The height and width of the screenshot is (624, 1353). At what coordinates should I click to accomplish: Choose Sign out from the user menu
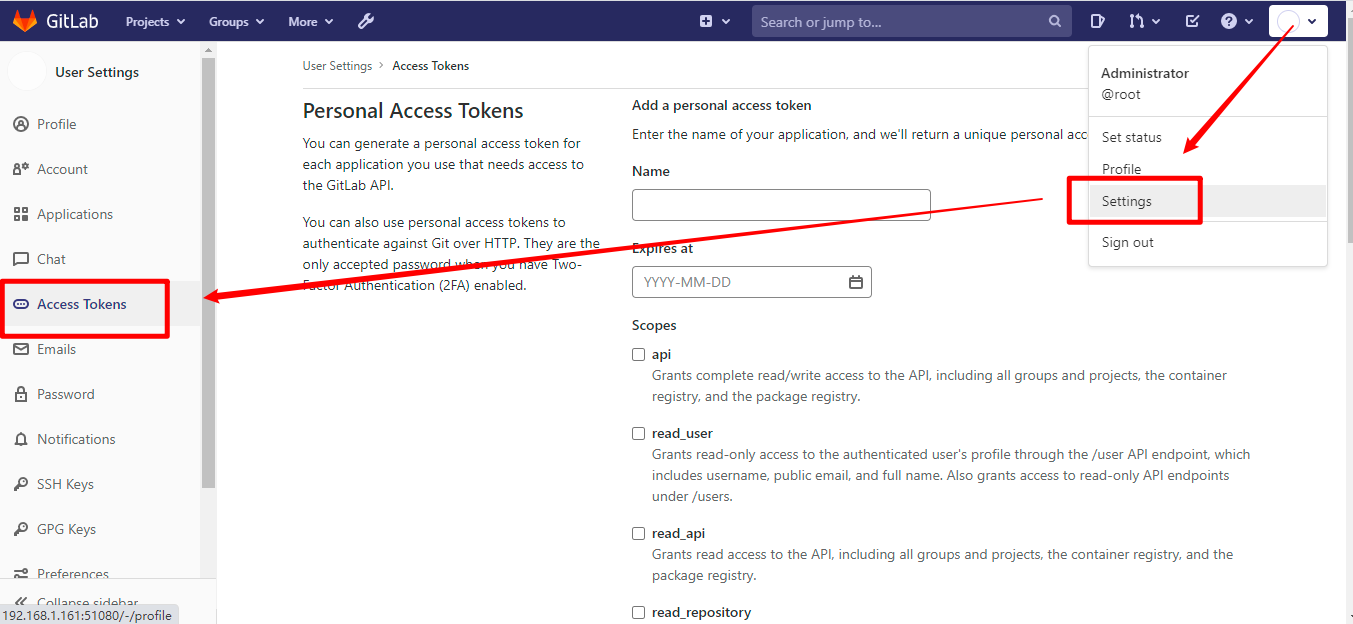(x=1127, y=242)
